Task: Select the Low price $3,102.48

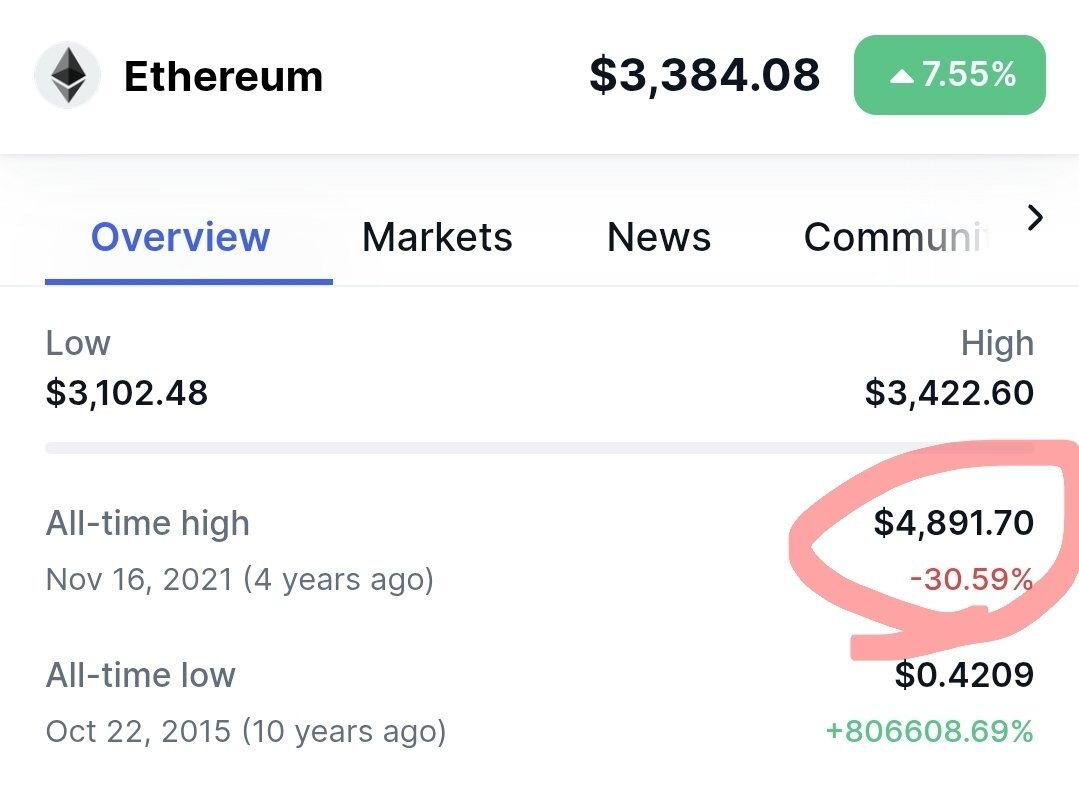Action: (x=127, y=393)
